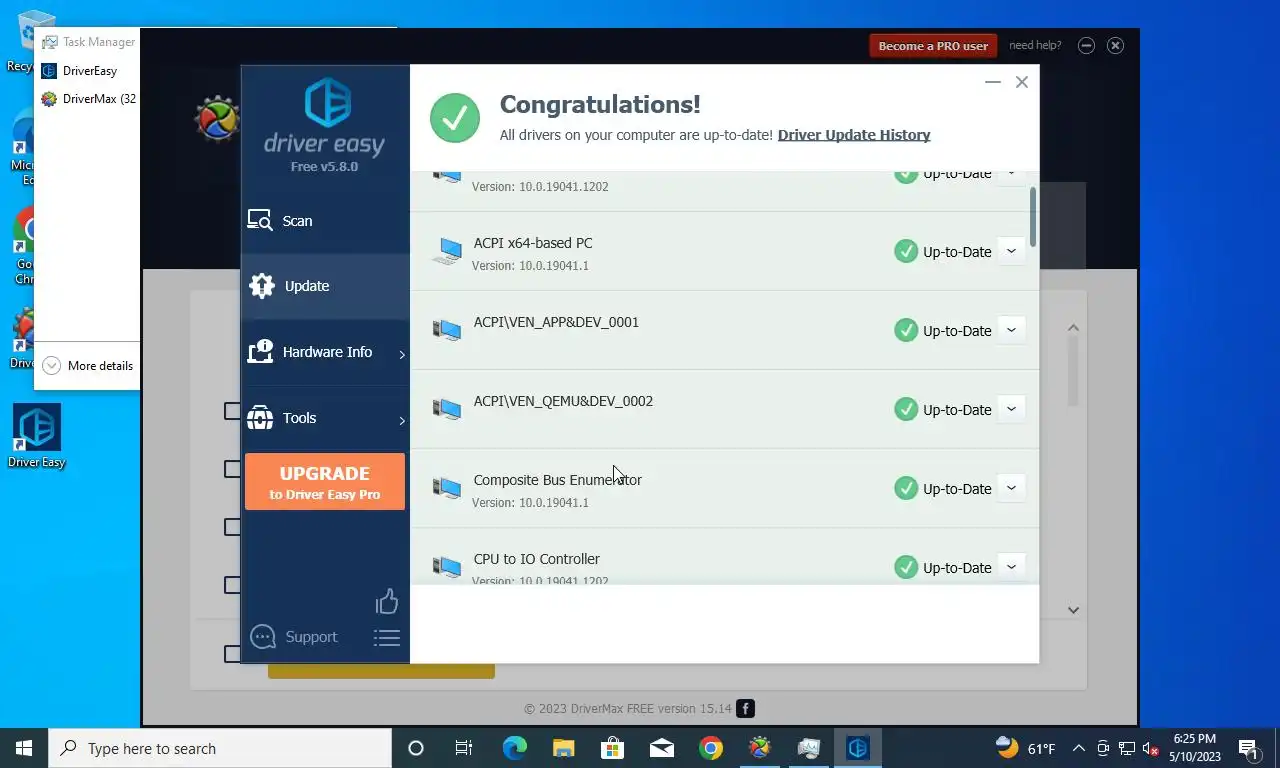Click the thumbs-up like icon
The image size is (1280, 768).
coord(387,601)
